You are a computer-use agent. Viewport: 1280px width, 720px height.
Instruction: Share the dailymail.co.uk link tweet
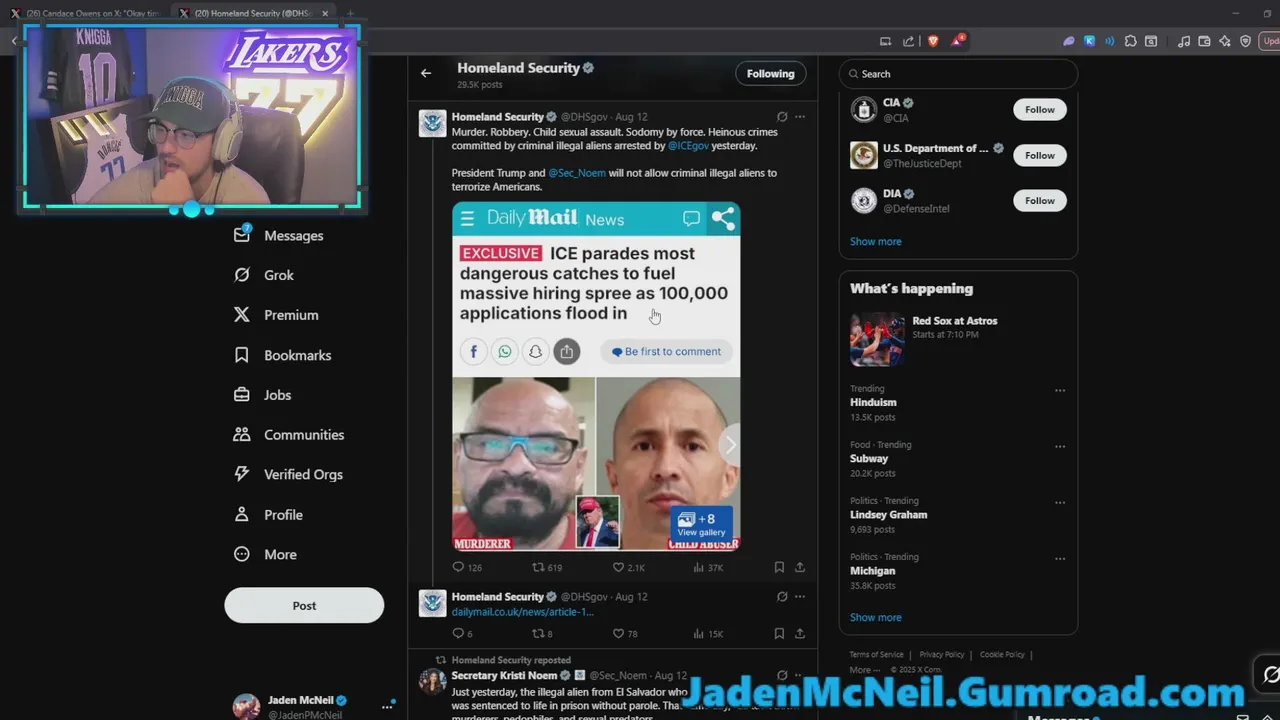click(x=800, y=633)
